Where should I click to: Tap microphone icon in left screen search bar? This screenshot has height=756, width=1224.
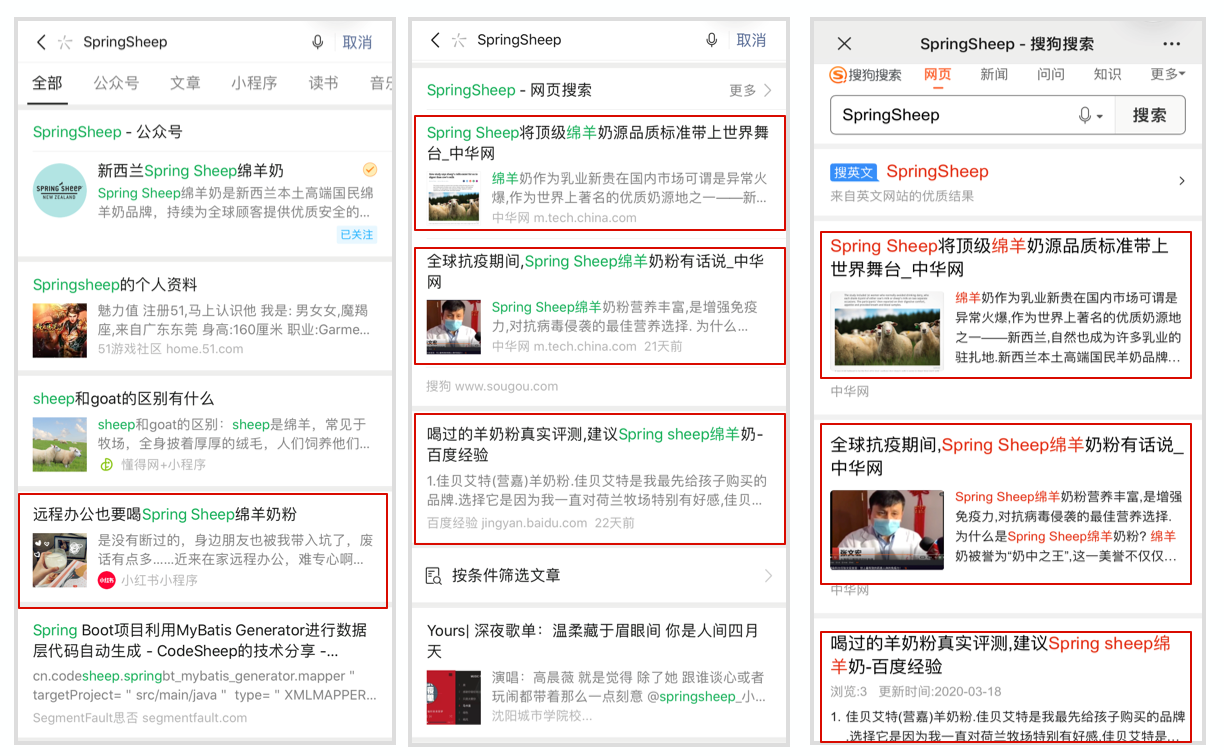point(318,42)
